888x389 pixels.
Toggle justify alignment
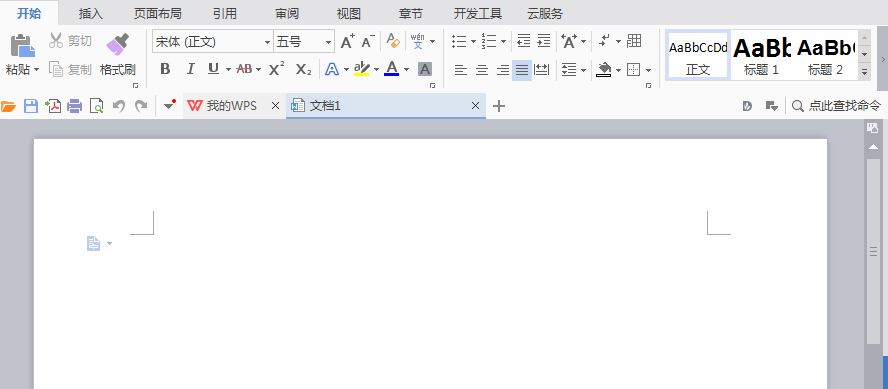[x=522, y=70]
